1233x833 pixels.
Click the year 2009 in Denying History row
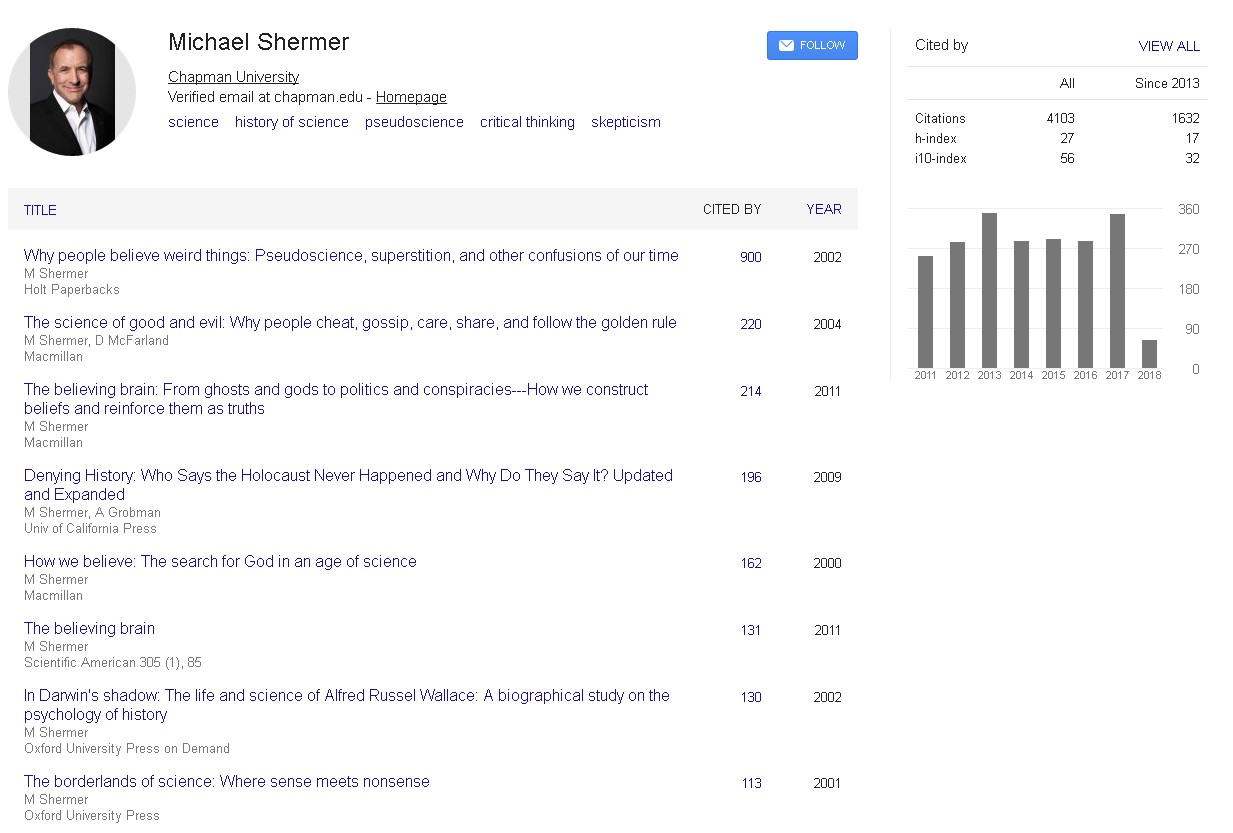click(827, 477)
